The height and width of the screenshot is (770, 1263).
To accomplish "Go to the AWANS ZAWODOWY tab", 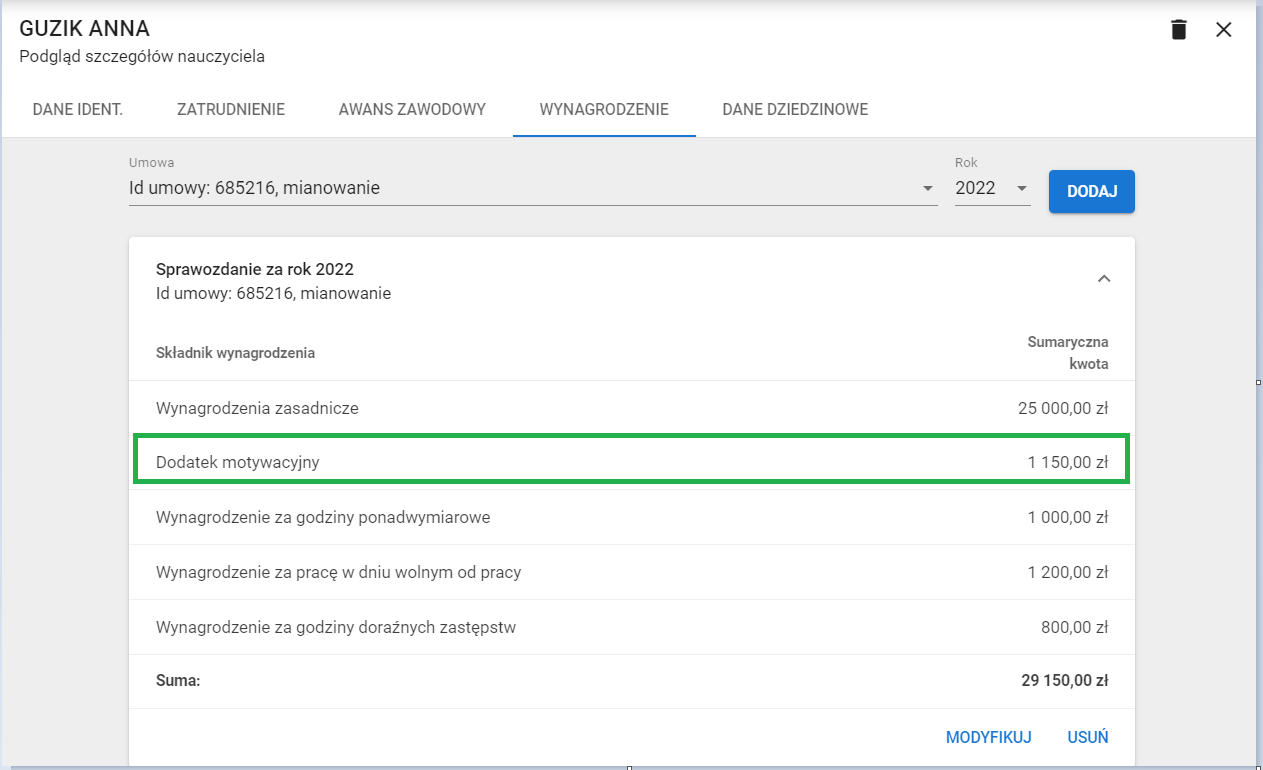I will [412, 110].
